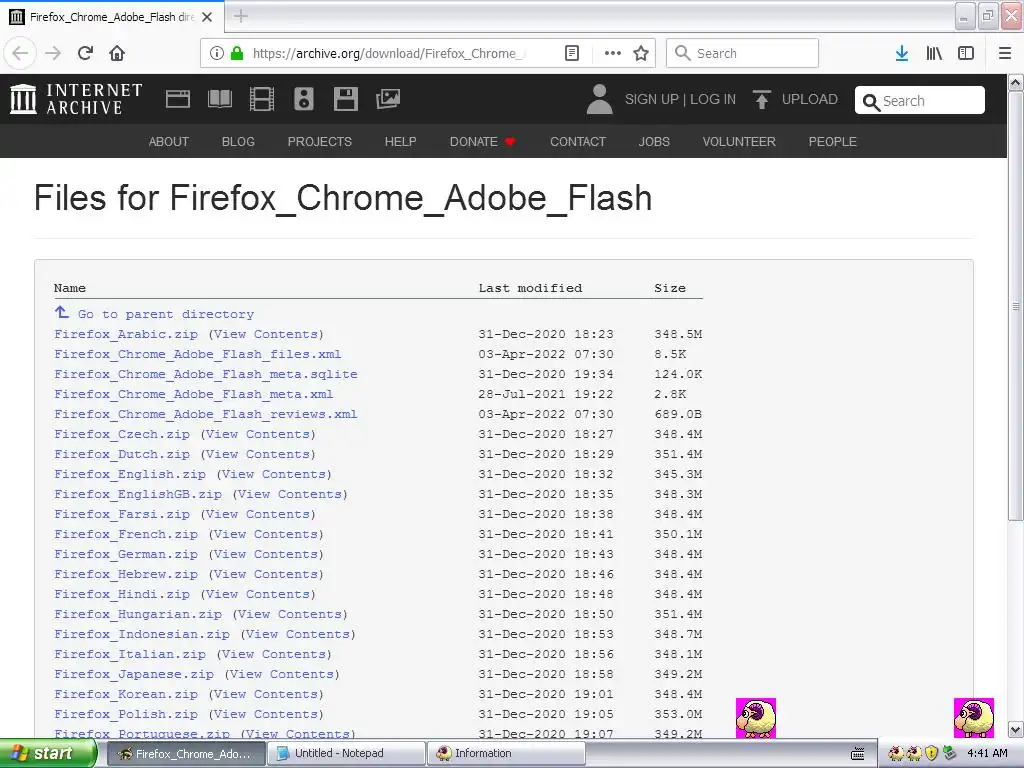Open page actions three-dots menu
This screenshot has height=768, width=1024.
[x=613, y=53]
